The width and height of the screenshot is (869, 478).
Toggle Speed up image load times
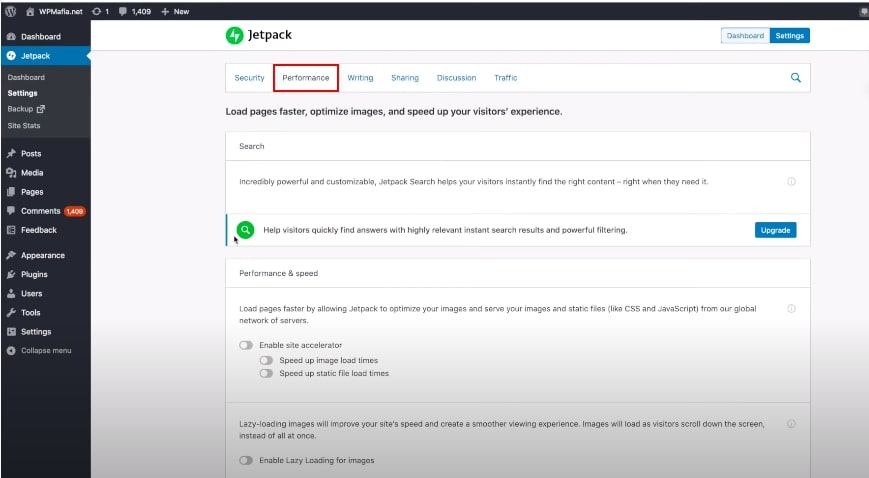266,360
